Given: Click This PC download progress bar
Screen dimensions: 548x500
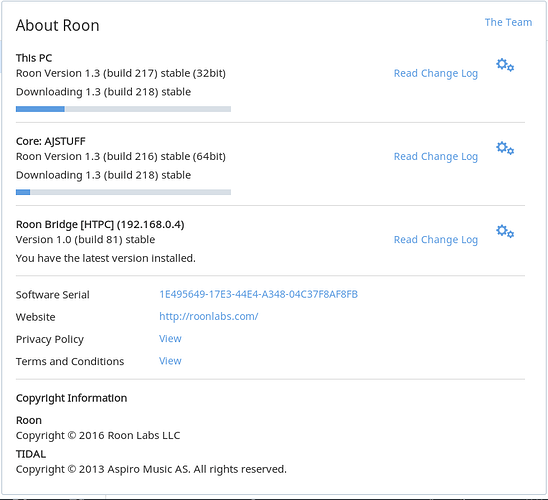Looking at the screenshot, I should point(123,109).
